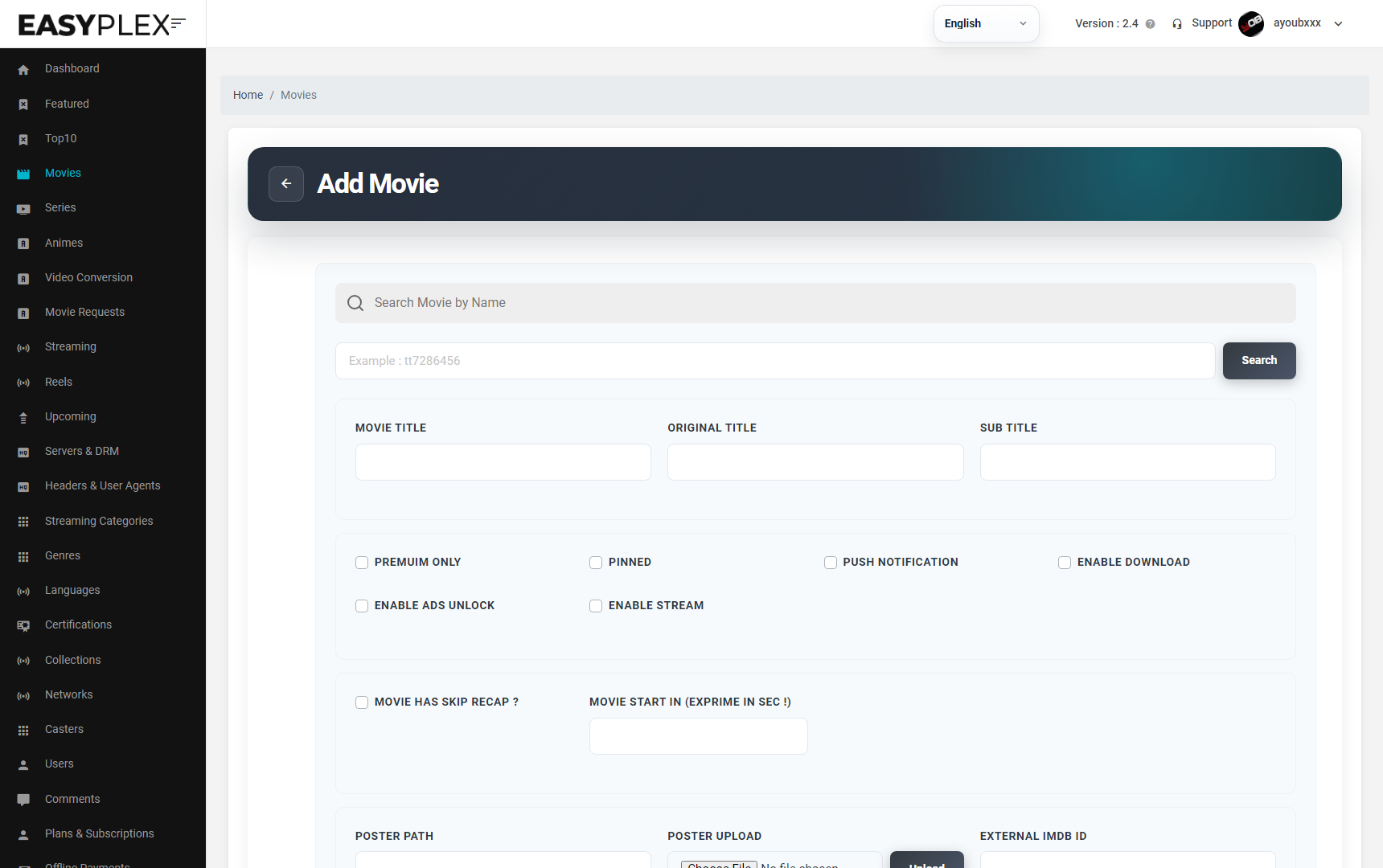The width and height of the screenshot is (1383, 868).
Task: Enable Push Notification checkbox
Action: pyautogui.click(x=831, y=563)
